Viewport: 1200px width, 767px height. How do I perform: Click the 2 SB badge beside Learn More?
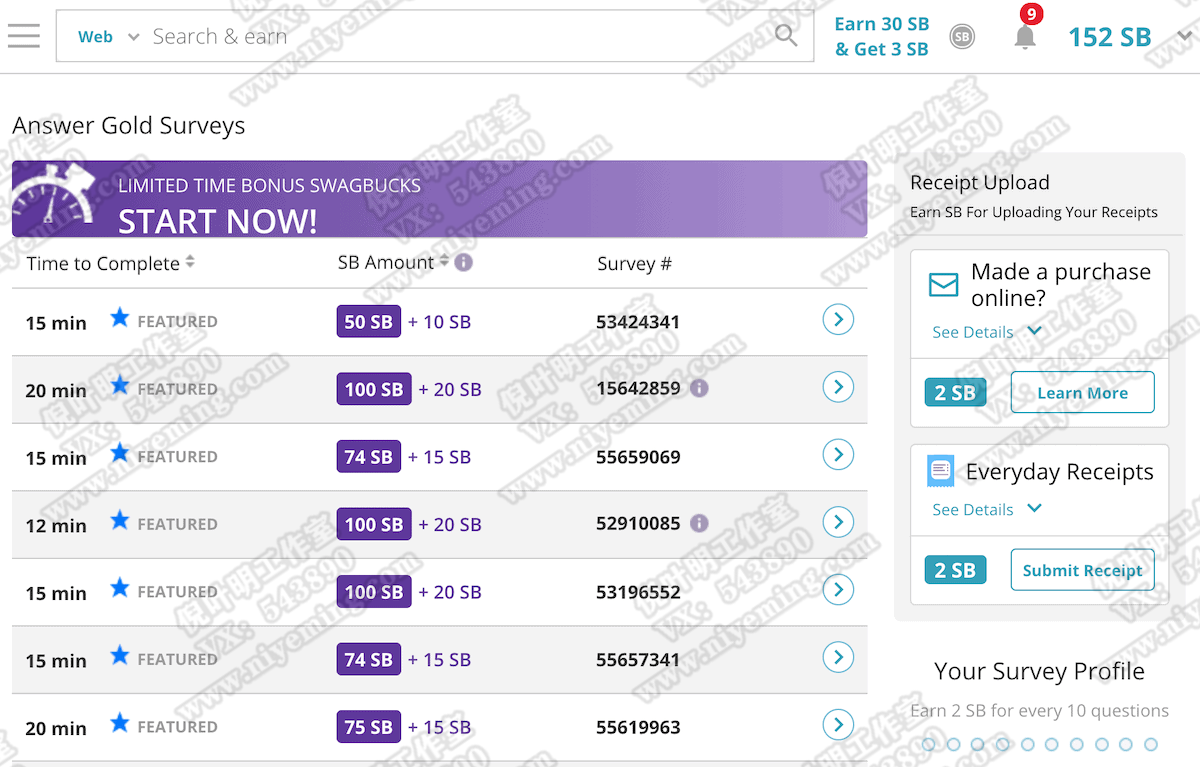point(955,393)
